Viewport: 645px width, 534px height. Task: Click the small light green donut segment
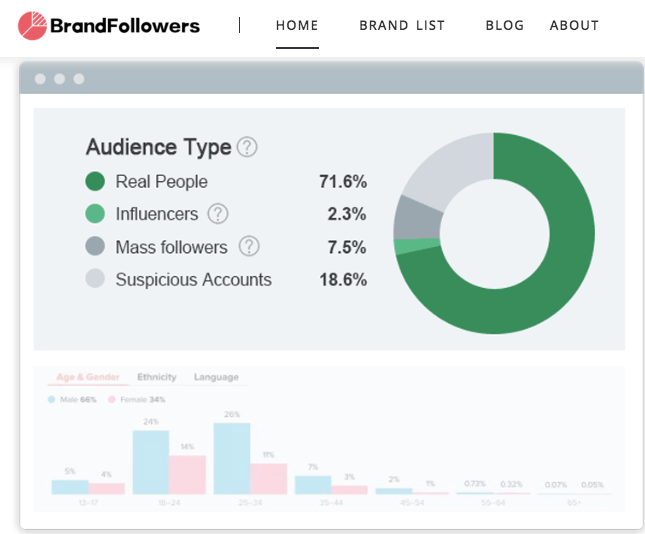(x=416, y=246)
